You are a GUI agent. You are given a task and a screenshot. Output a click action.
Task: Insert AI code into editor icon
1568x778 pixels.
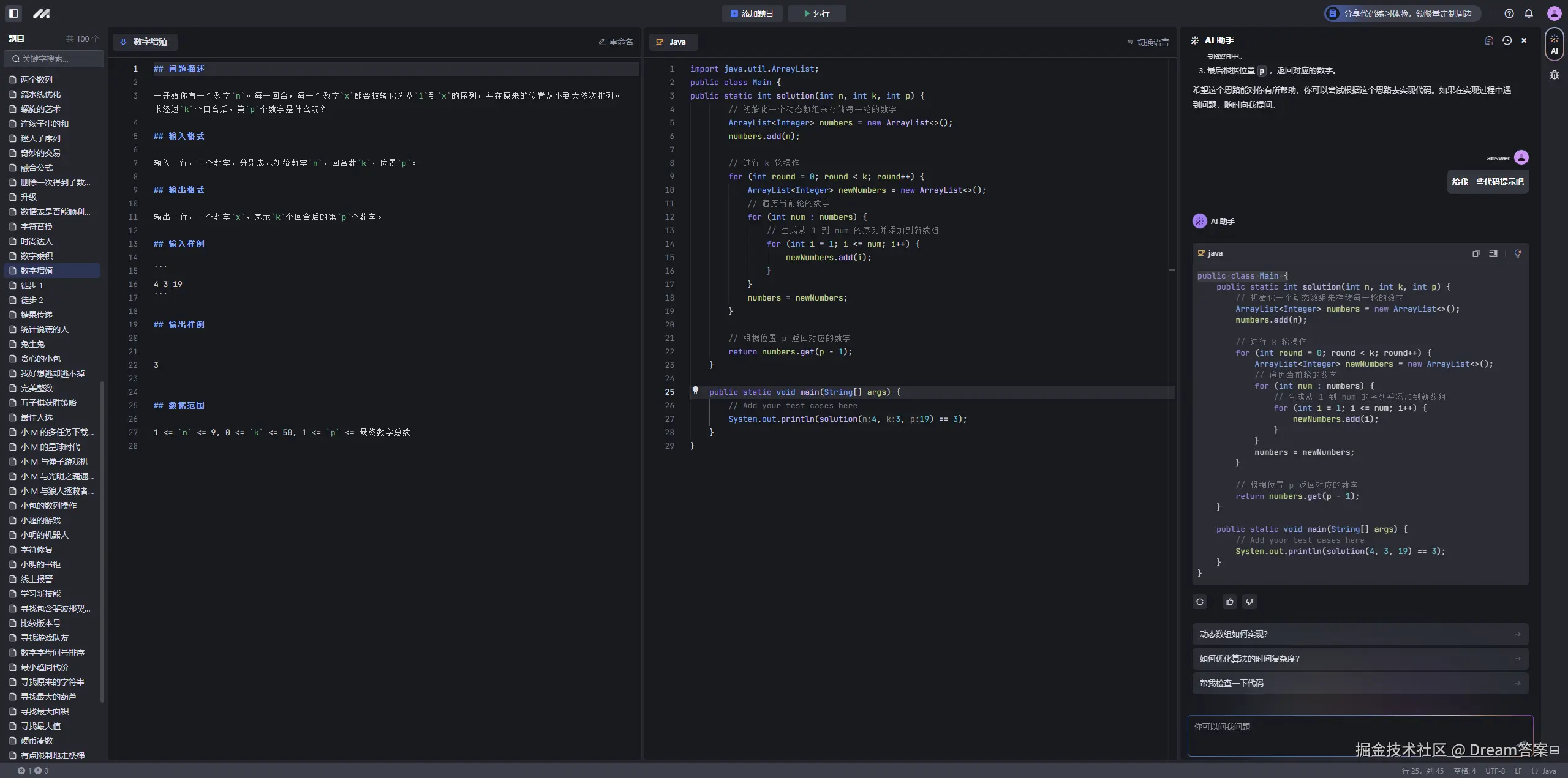(x=1493, y=253)
